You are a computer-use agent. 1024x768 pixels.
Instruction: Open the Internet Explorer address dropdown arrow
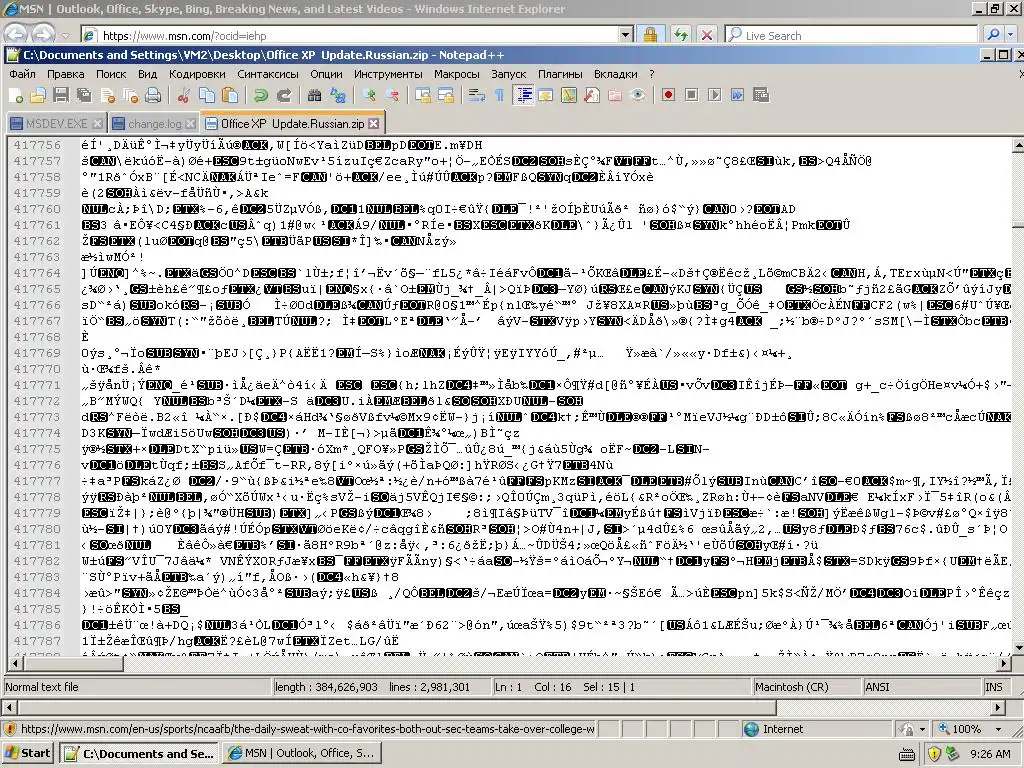(626, 35)
